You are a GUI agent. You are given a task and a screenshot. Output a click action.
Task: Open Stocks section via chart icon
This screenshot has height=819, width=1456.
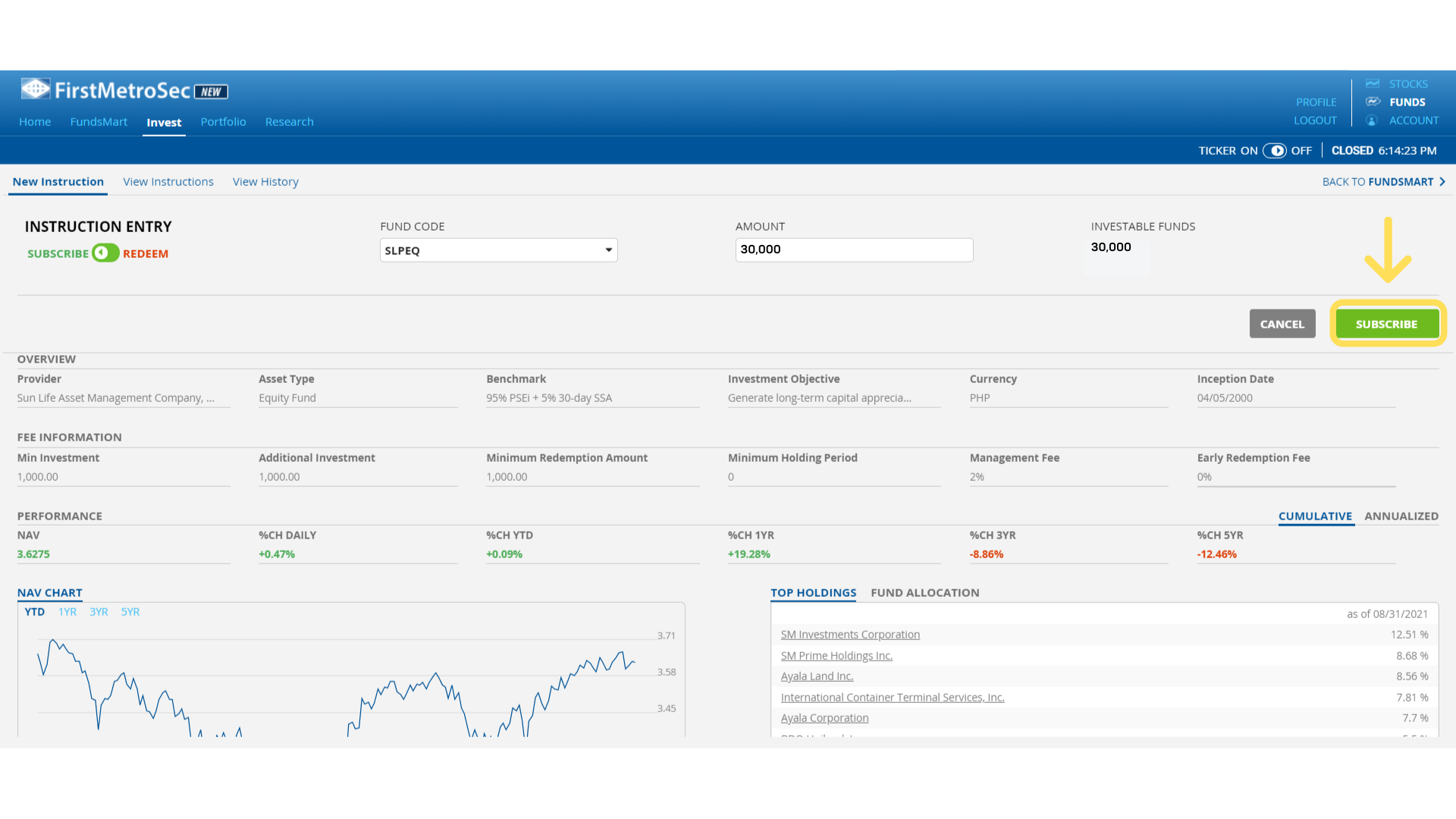[1373, 83]
